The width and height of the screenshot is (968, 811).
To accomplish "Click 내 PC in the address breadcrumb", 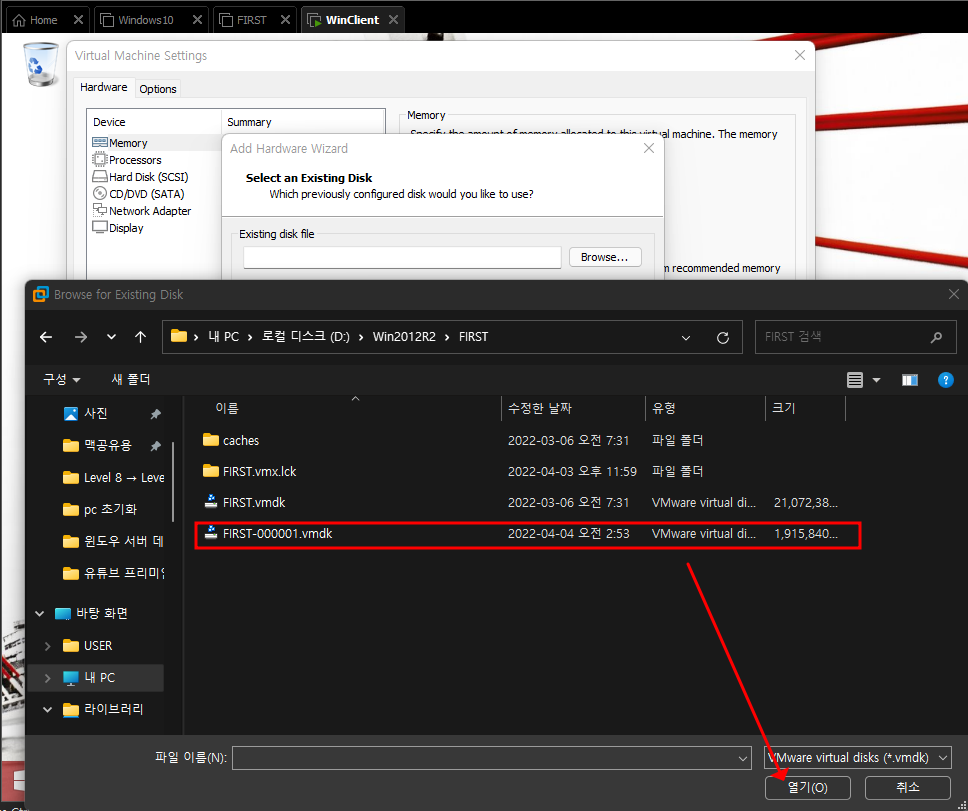I will click(223, 337).
